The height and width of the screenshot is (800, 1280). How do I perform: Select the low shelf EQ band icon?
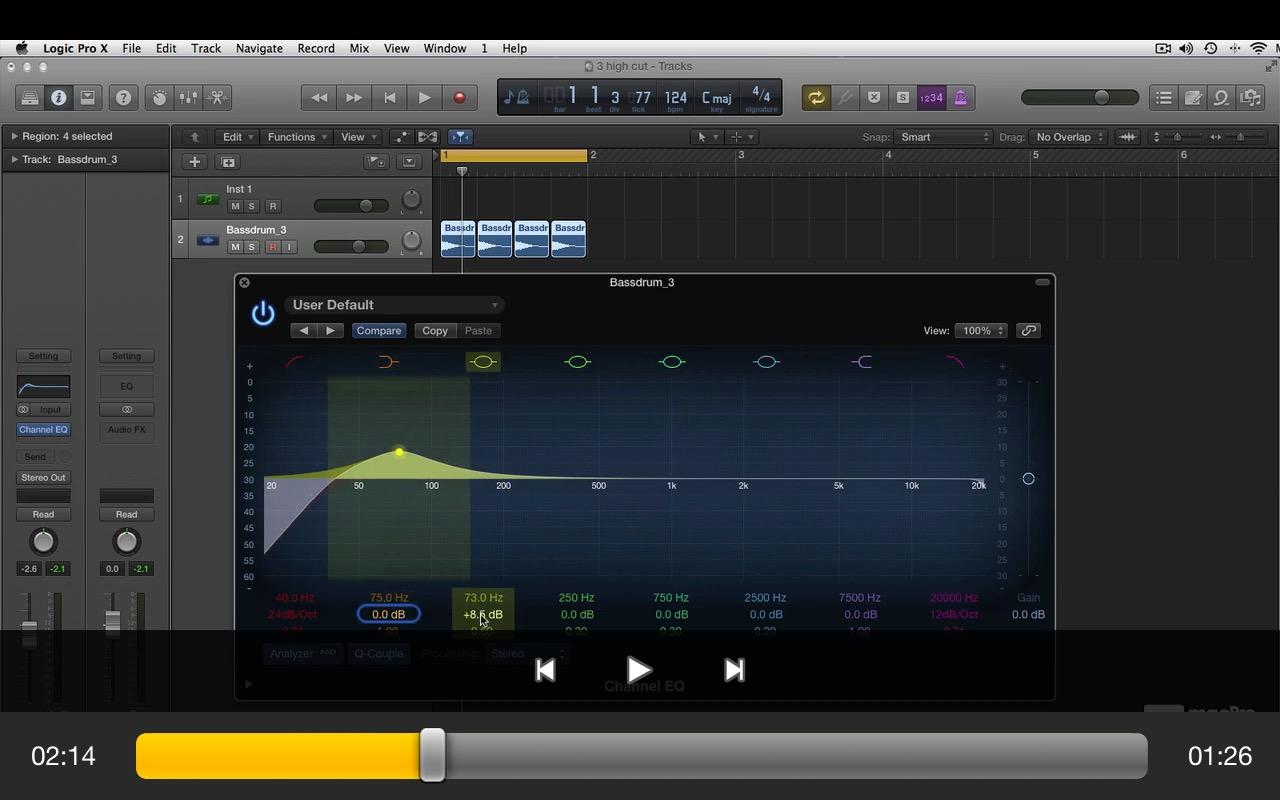pyautogui.click(x=388, y=362)
